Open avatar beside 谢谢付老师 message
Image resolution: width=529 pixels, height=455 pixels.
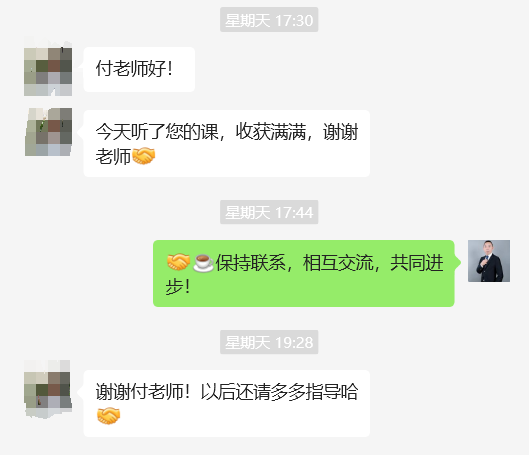click(x=48, y=389)
